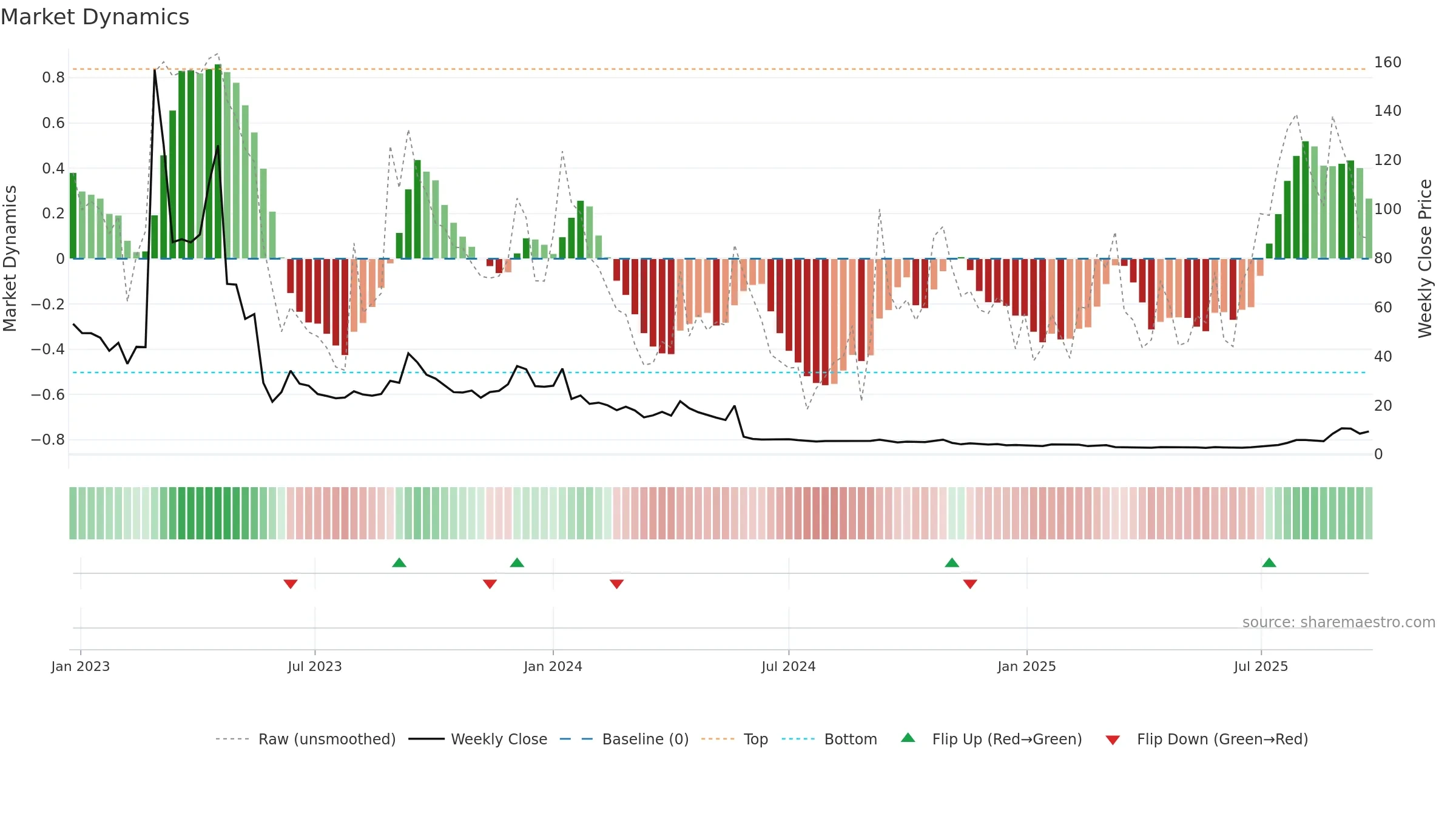Viewport: 1456px width, 819px height.
Task: Click the −0.4 left axis tick label
Action: tap(48, 349)
